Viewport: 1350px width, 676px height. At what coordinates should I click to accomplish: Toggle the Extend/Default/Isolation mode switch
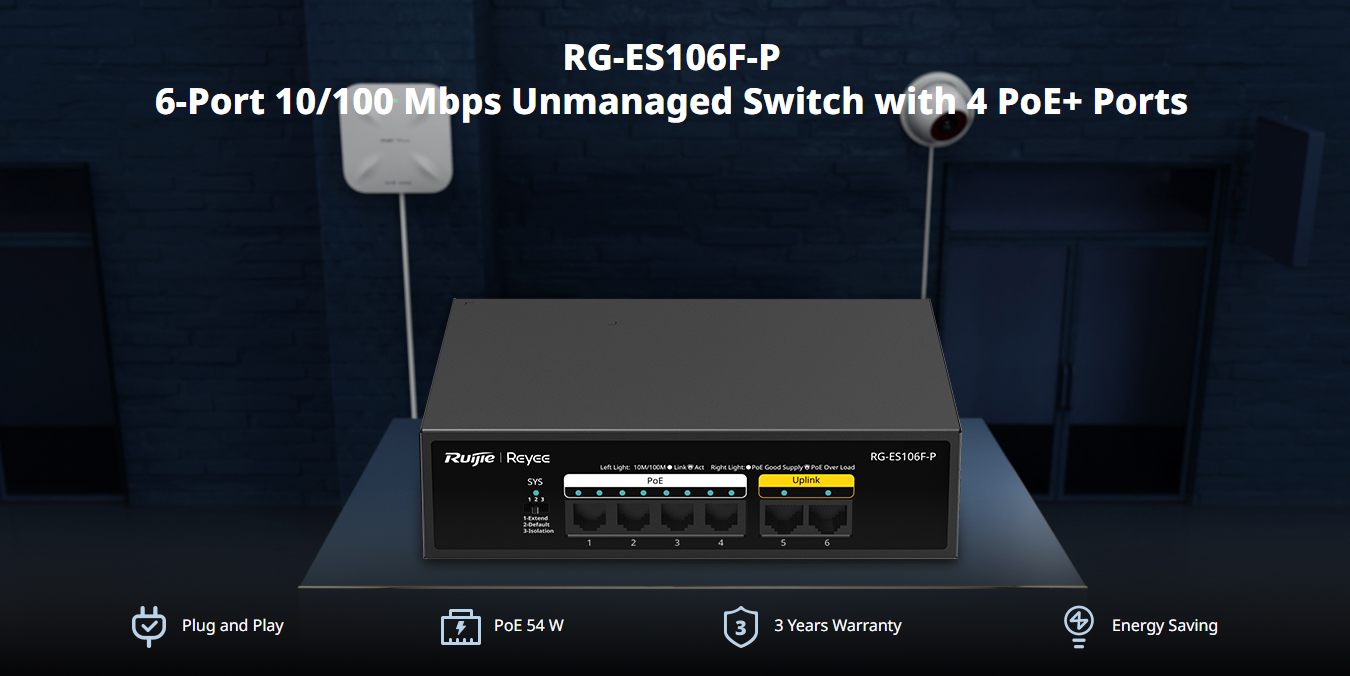tap(536, 510)
